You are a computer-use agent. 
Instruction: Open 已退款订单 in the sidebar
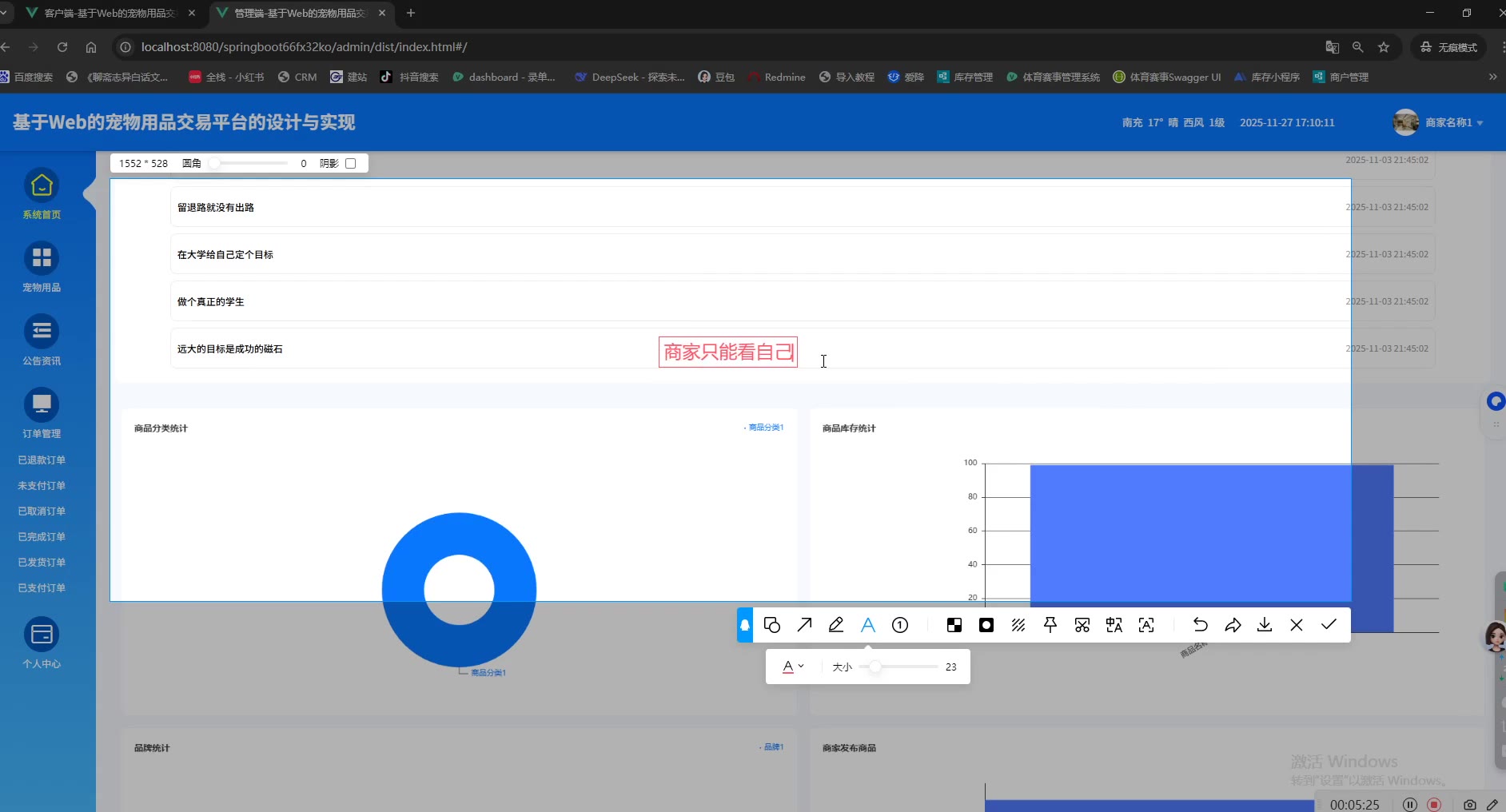[42, 460]
